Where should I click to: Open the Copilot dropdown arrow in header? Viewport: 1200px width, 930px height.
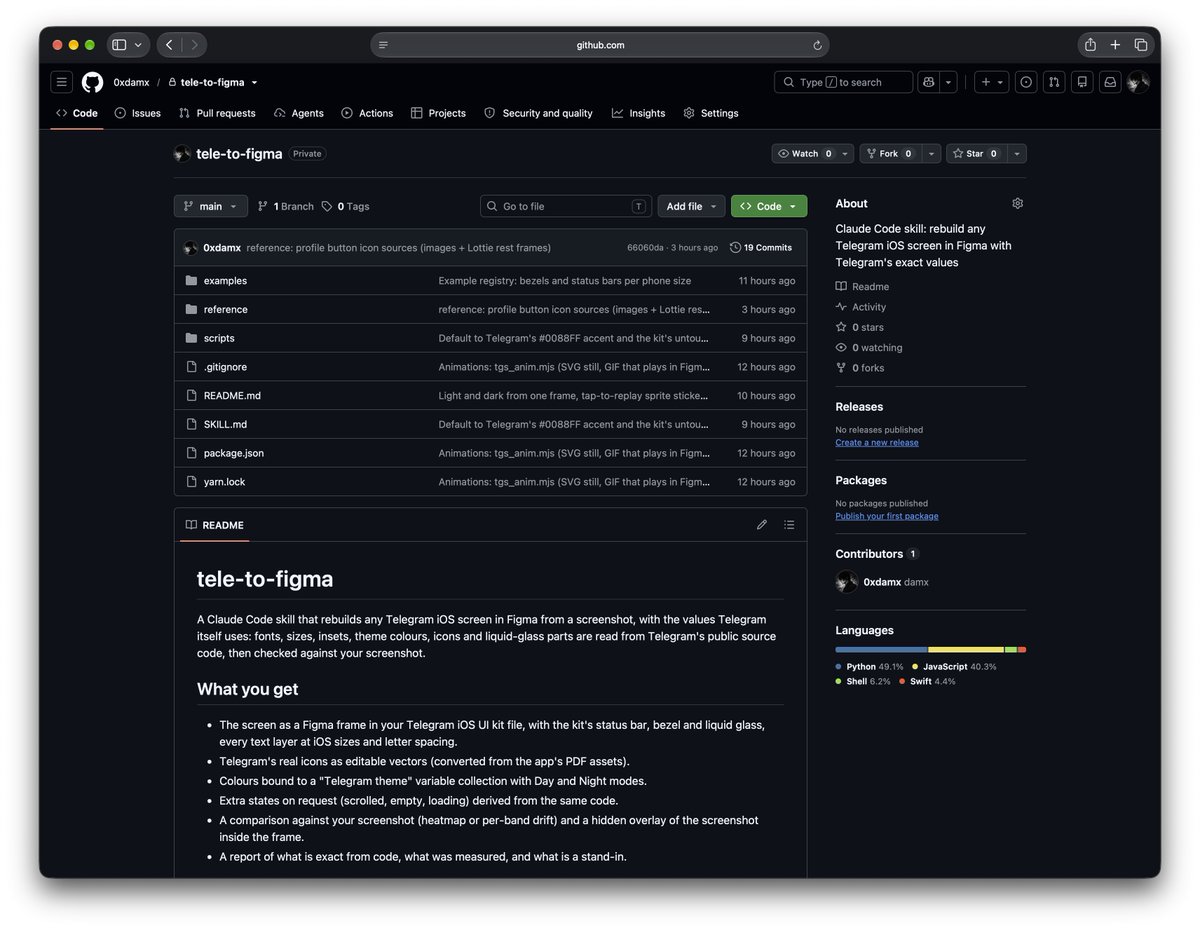coord(948,82)
